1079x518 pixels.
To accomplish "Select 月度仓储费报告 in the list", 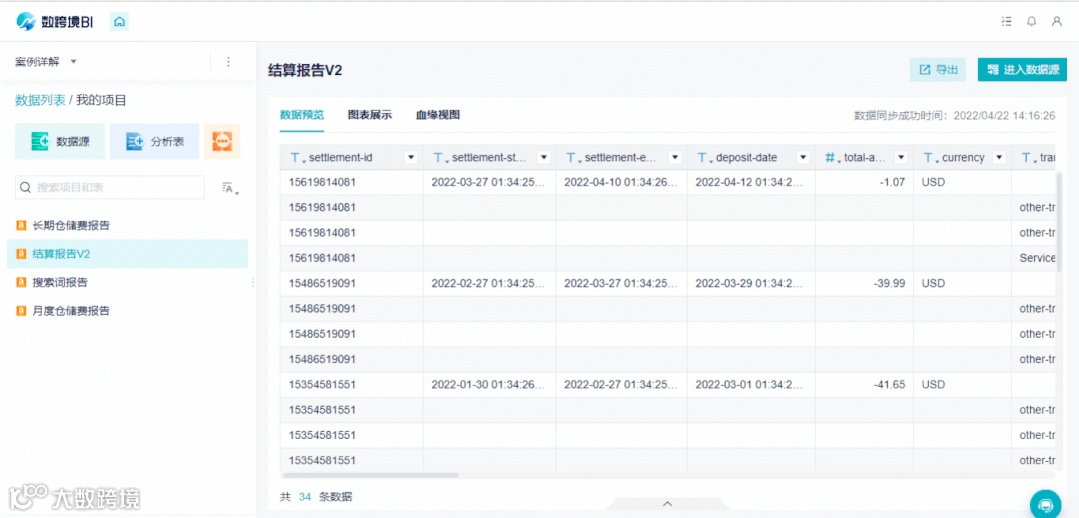I will click(127, 311).
